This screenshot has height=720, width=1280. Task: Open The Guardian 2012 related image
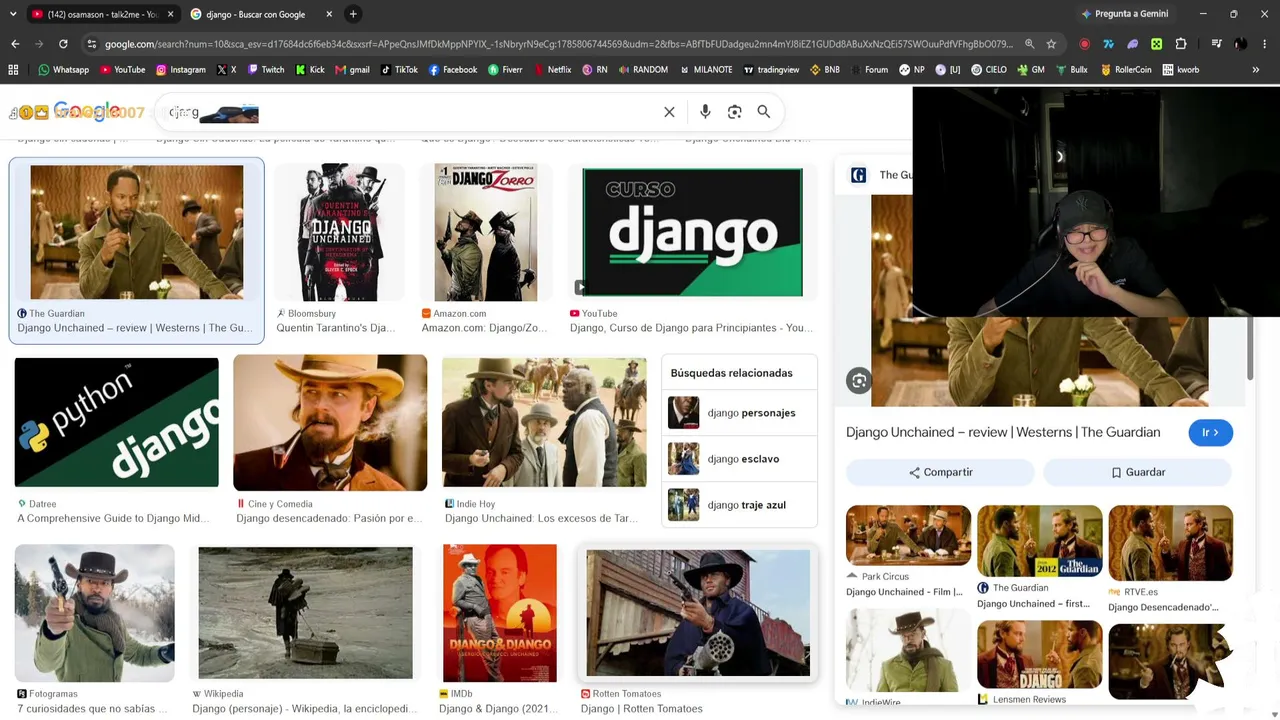[x=1040, y=541]
